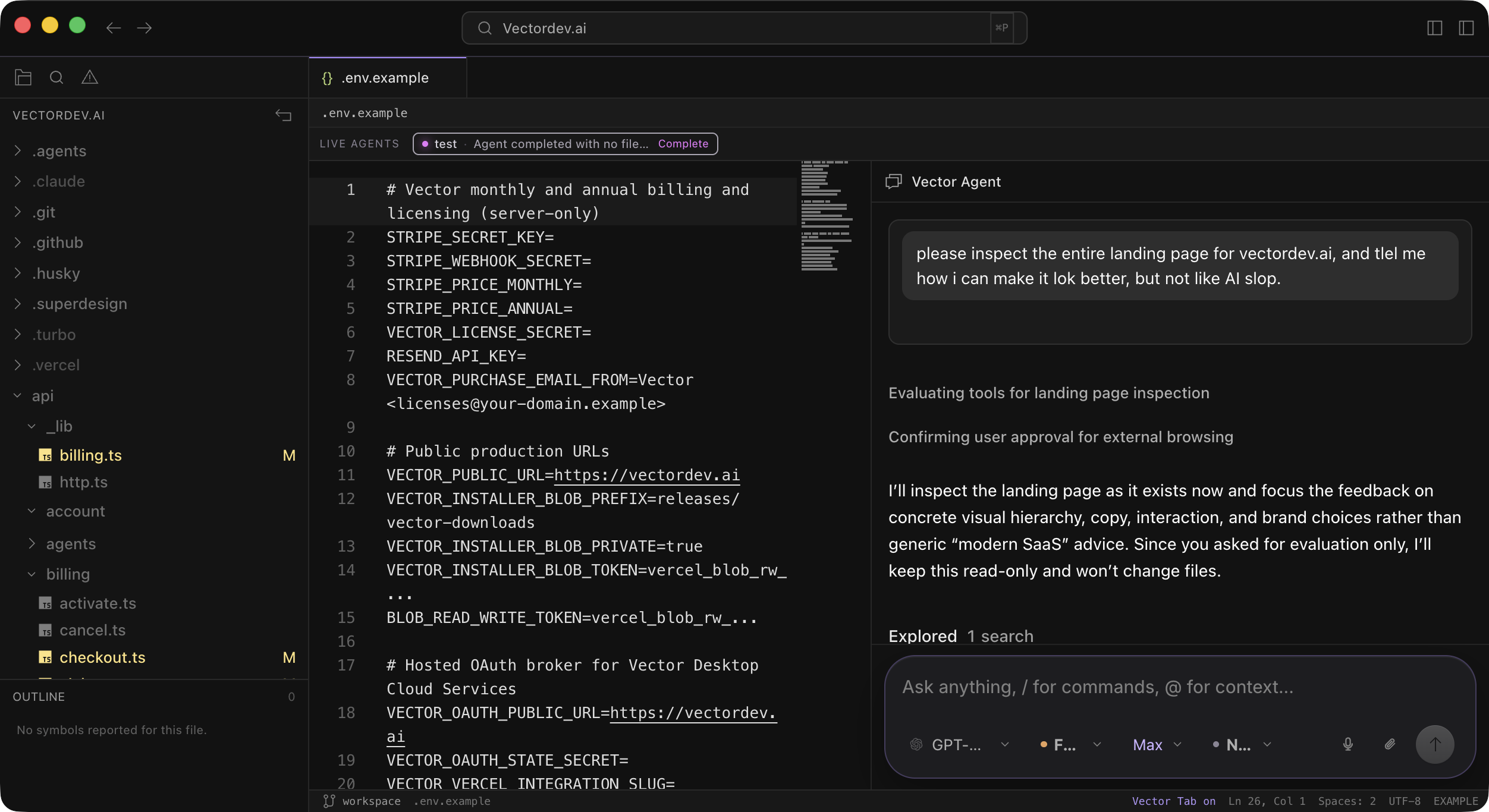The height and width of the screenshot is (812, 1489).
Task: Open cancel.ts in the file tree
Action: point(92,630)
